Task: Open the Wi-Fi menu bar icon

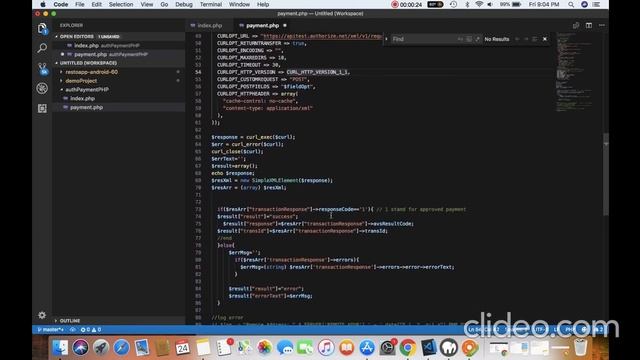Action: tap(479, 4)
